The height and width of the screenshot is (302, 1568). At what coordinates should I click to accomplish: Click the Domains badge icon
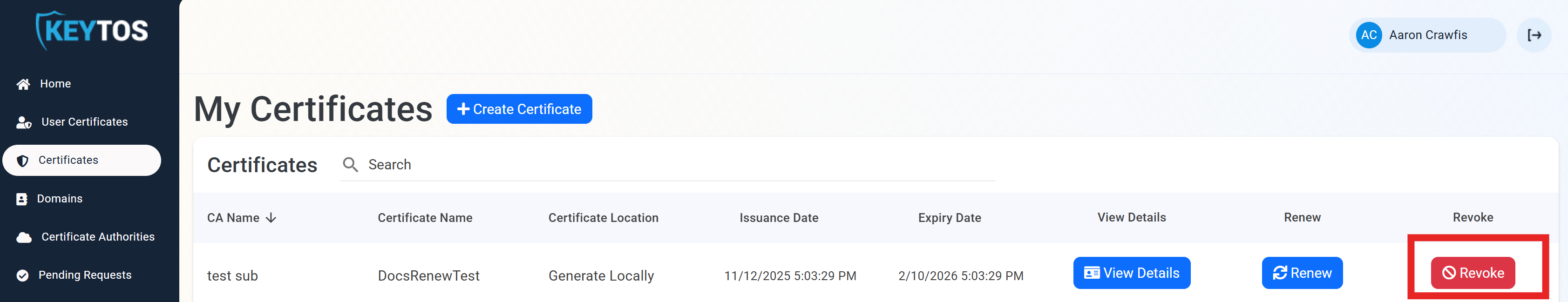pyautogui.click(x=22, y=198)
